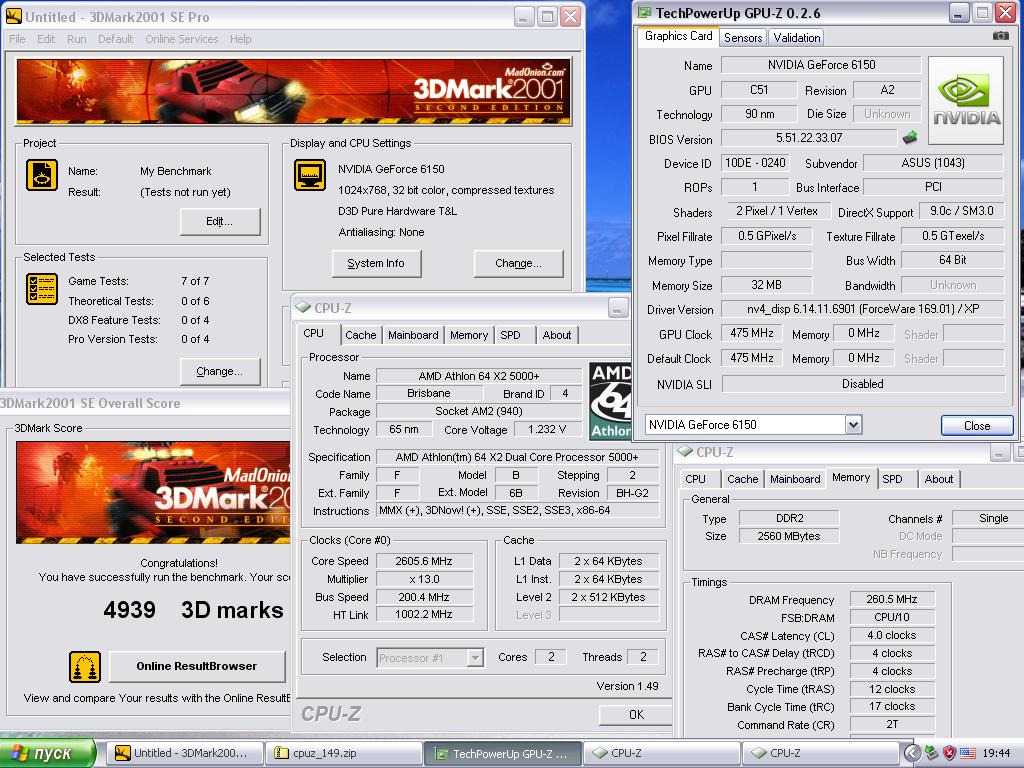
Task: Click the Core Speed value 2605.6 MHz
Action: 424,561
